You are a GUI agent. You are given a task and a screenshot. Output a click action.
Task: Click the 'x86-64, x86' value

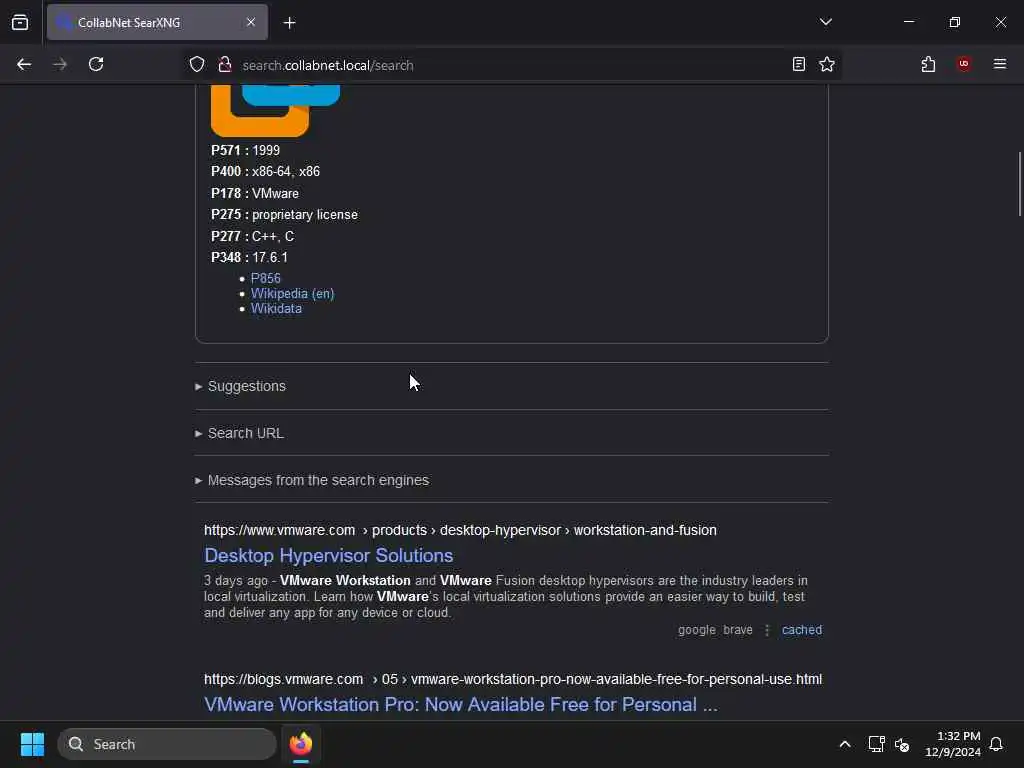click(x=286, y=172)
